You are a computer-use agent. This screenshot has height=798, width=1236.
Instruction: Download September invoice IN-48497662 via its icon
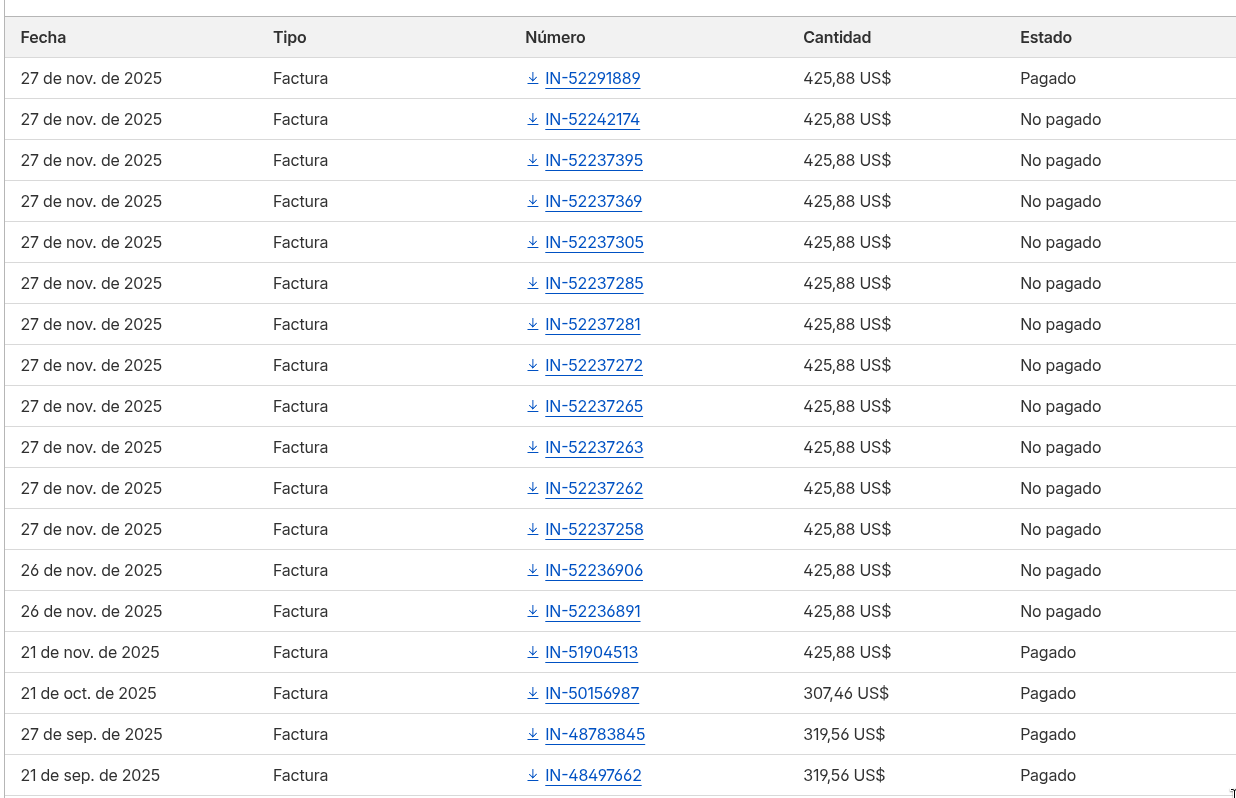531,775
